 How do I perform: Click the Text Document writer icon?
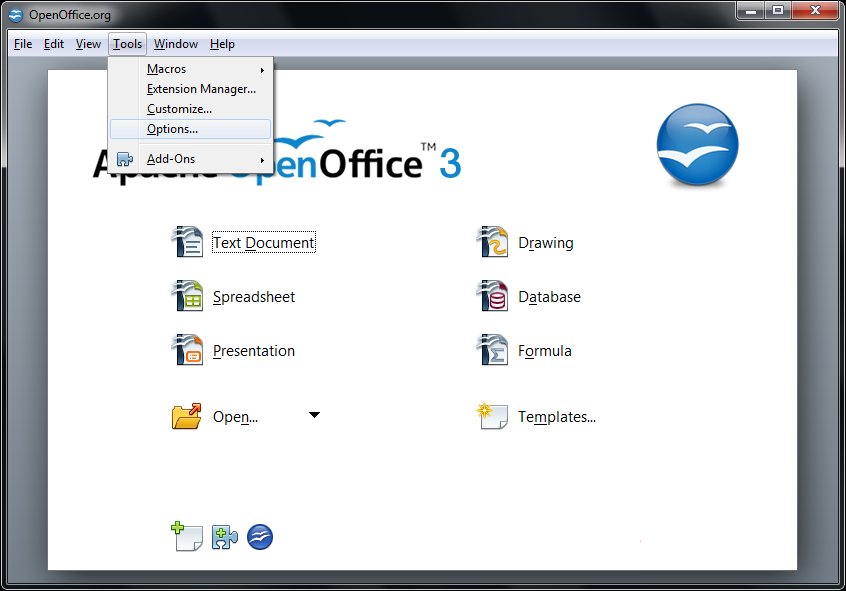pyautogui.click(x=187, y=242)
